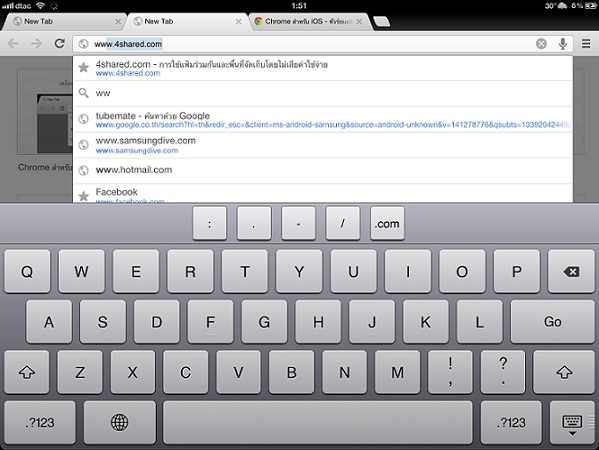Tap the D key

point(157,322)
